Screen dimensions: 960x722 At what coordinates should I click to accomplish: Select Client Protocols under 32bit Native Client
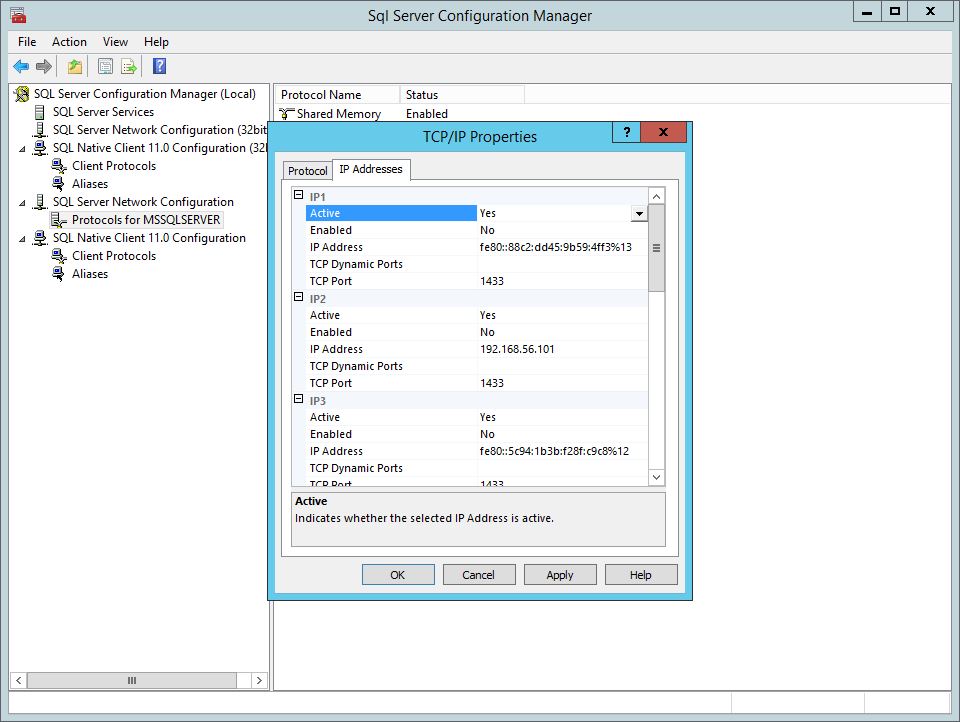click(x=114, y=166)
